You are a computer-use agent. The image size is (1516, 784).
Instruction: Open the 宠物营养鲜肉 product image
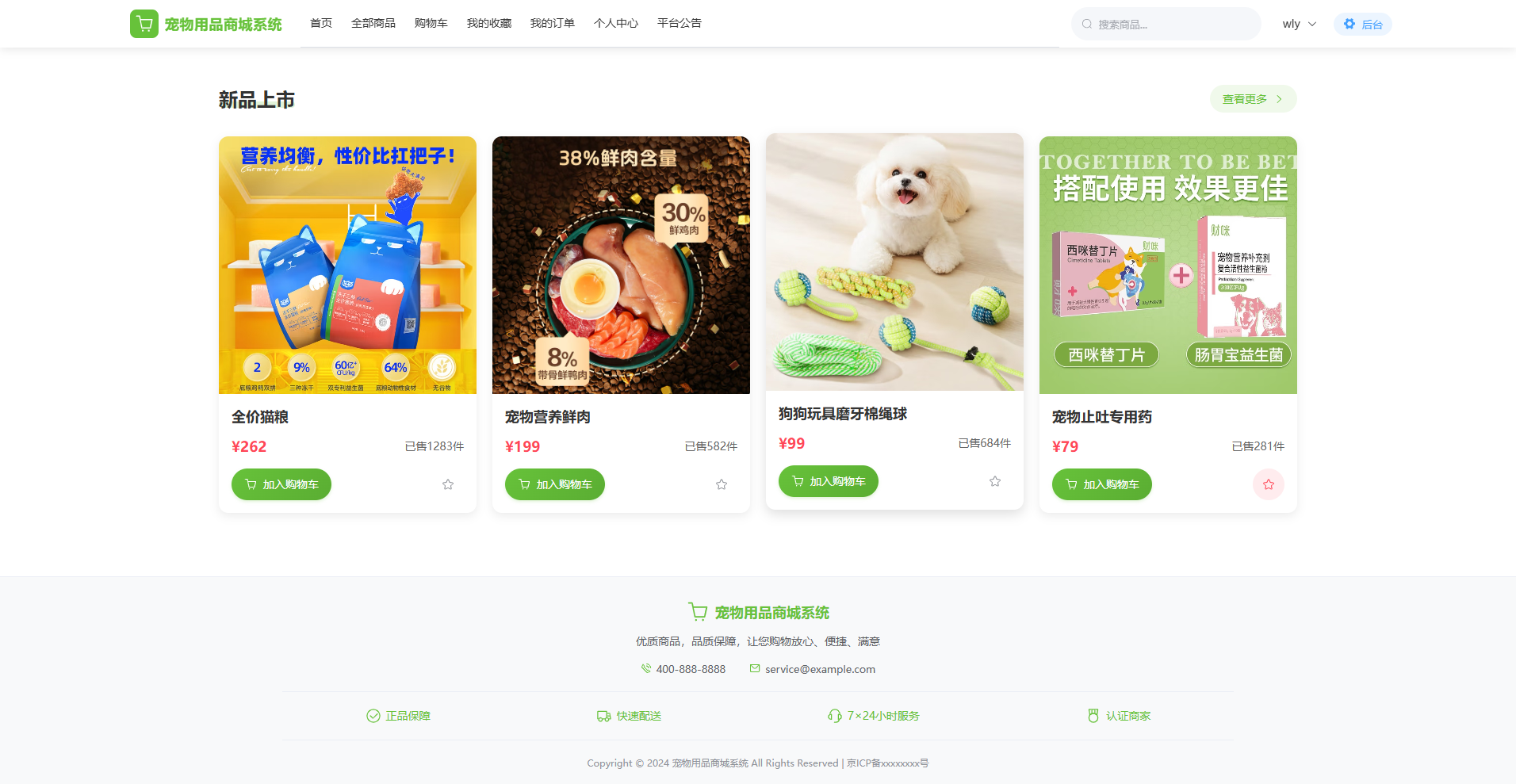click(621, 265)
